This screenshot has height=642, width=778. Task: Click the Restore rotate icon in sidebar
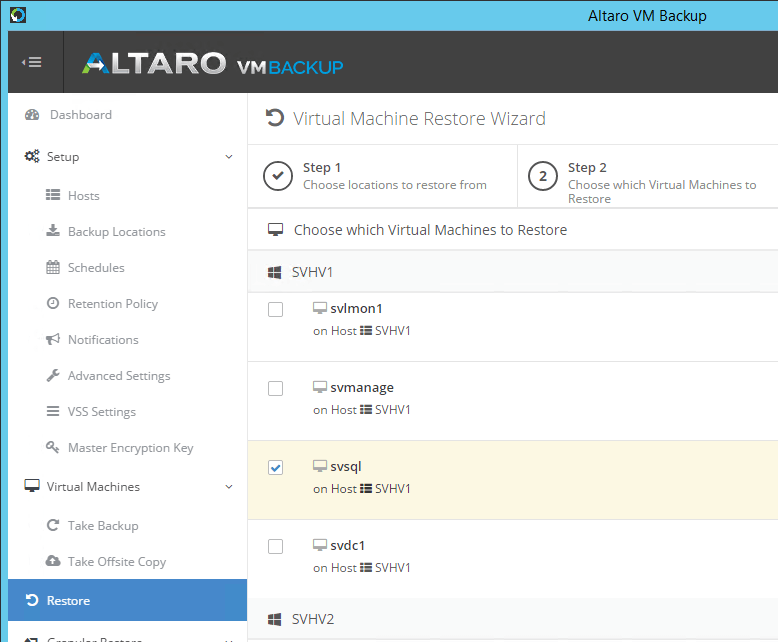click(32, 600)
